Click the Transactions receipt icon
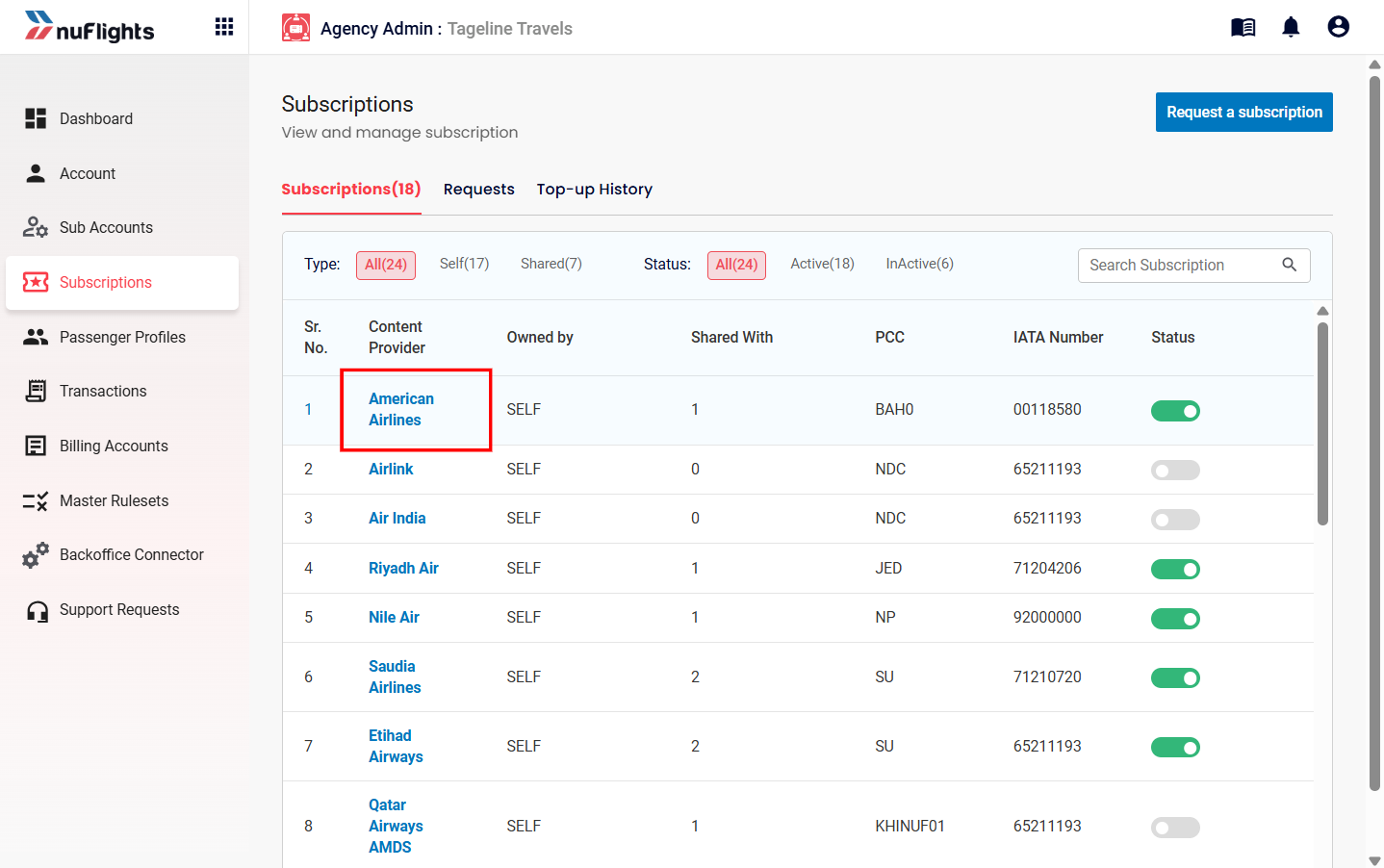This screenshot has width=1384, height=868. 36,391
